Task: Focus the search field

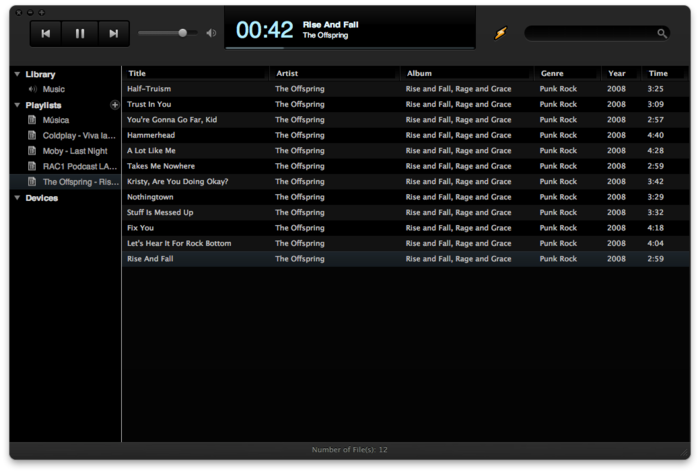Action: click(x=597, y=33)
